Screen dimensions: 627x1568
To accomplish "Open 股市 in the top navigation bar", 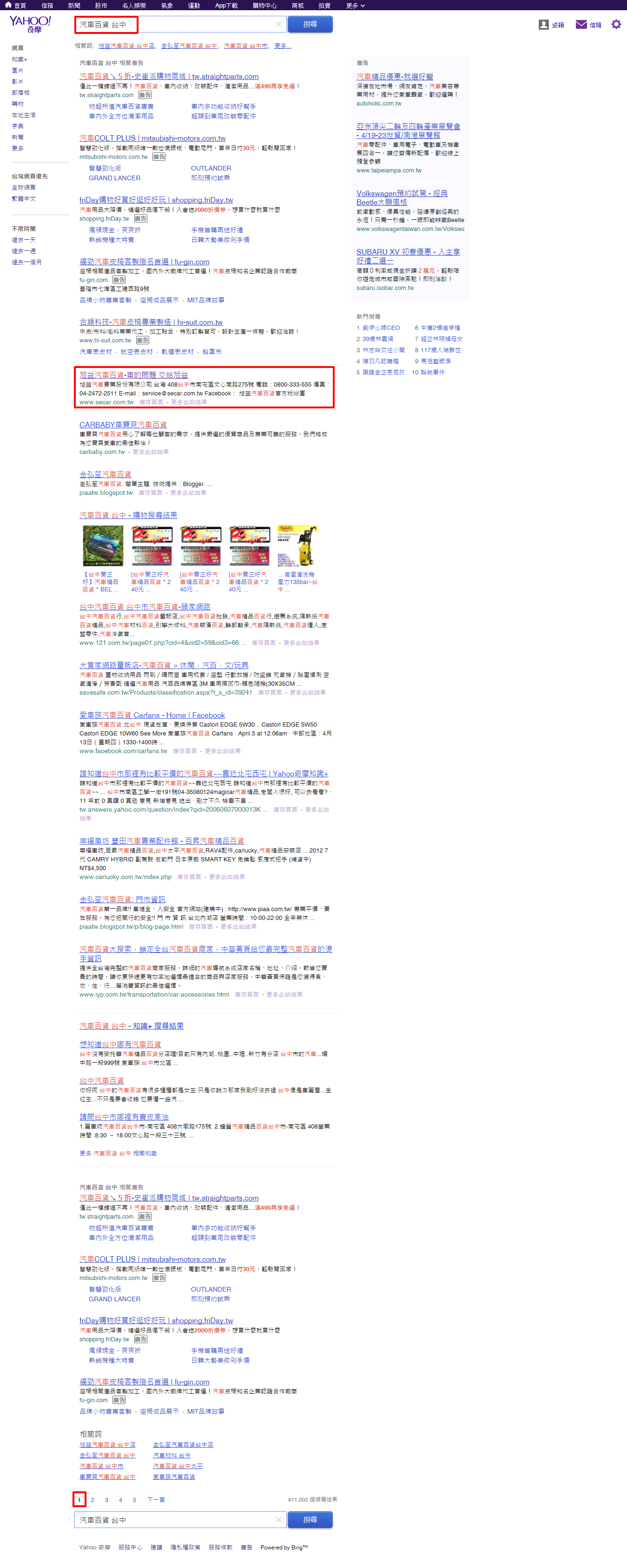I will (101, 6).
